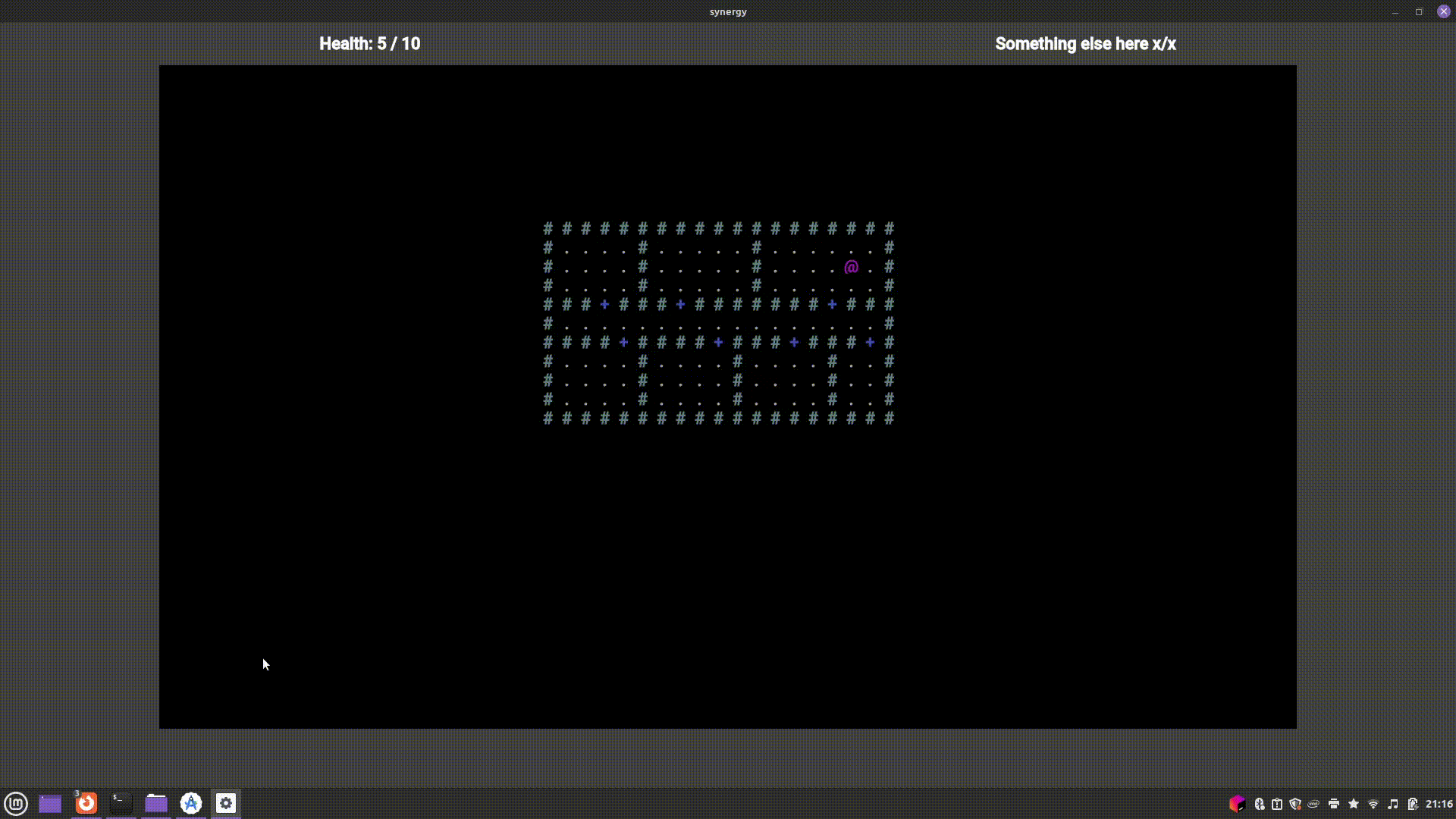1456x819 pixels.
Task: Open the JetBrains Toolbox tray icon
Action: 1238,804
